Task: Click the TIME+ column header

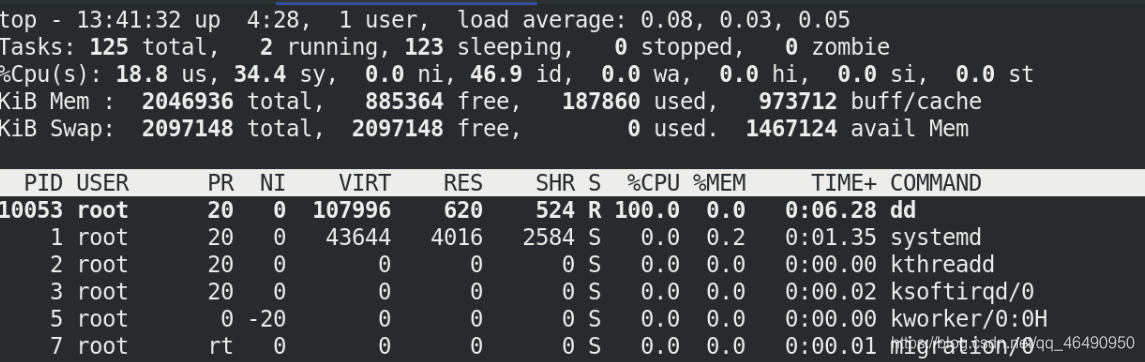Action: pos(844,182)
